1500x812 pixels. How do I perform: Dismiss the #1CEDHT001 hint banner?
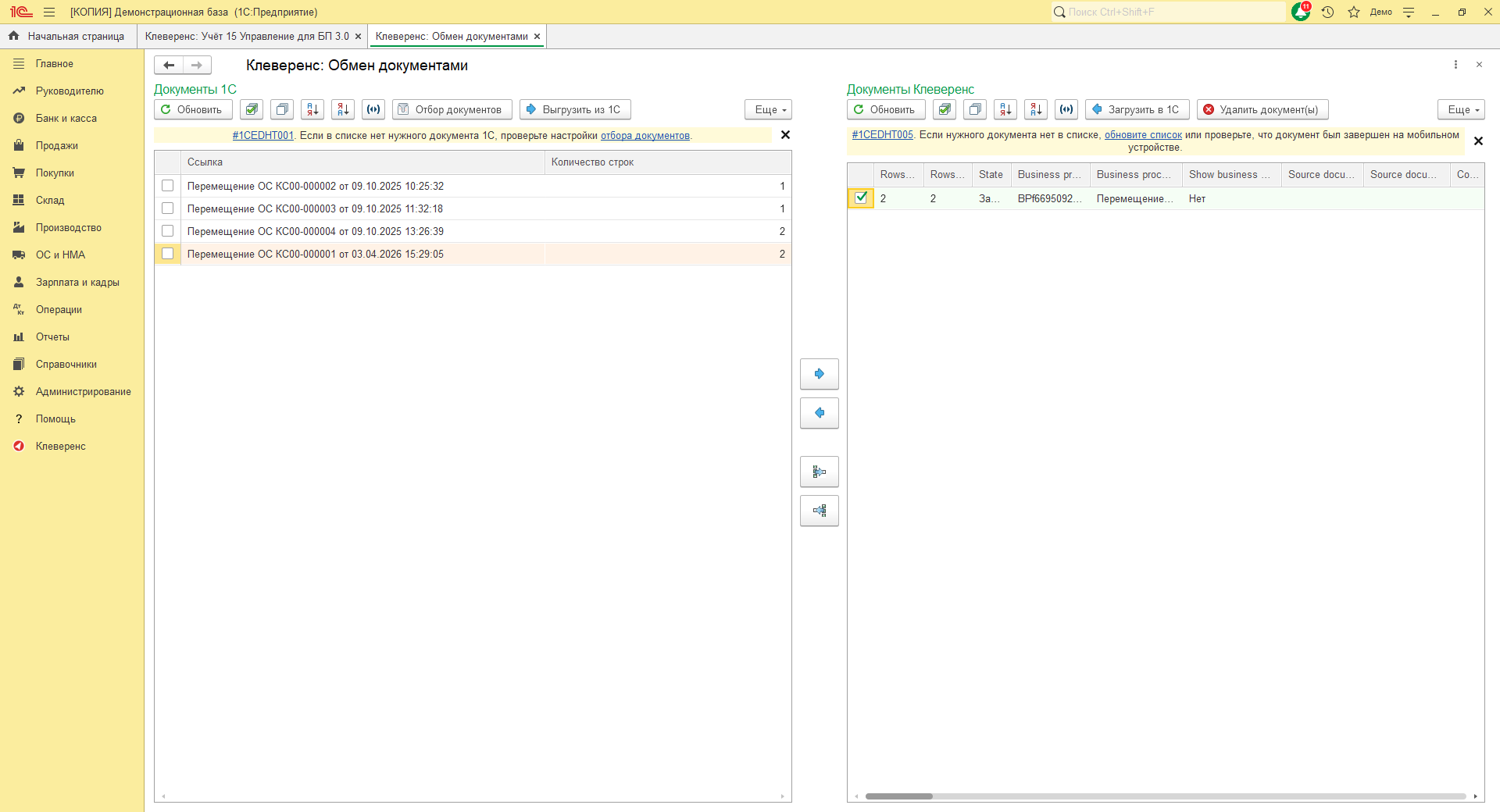coord(785,135)
